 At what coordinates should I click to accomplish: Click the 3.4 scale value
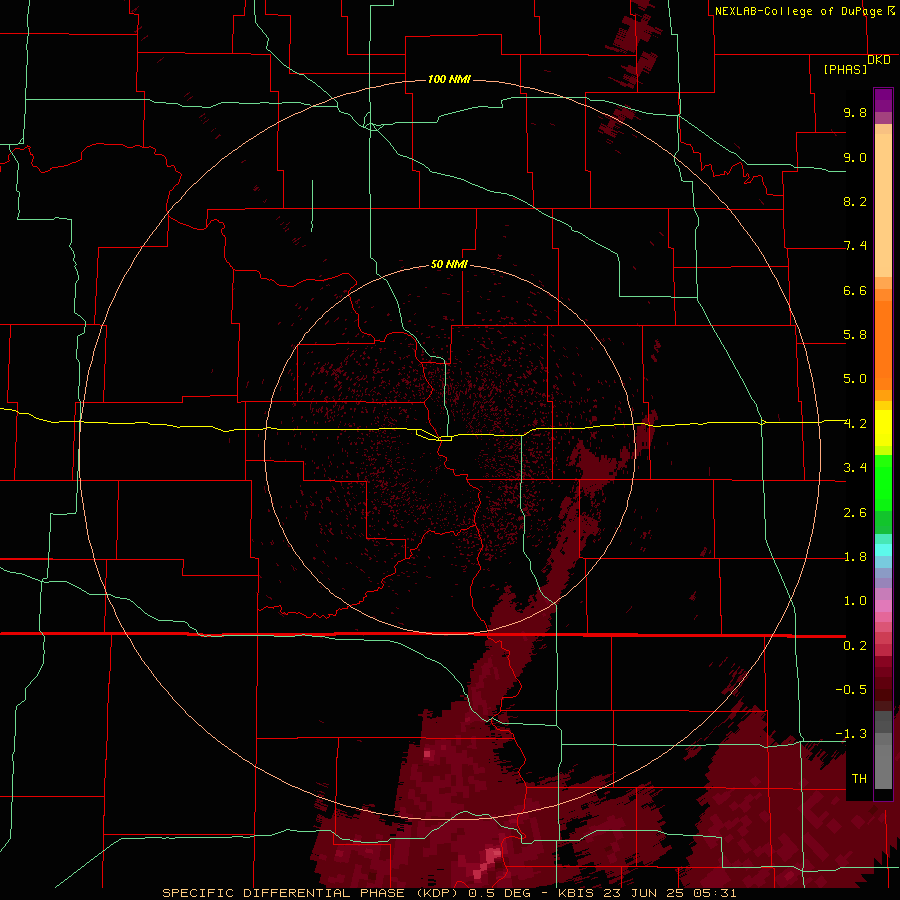(x=855, y=468)
